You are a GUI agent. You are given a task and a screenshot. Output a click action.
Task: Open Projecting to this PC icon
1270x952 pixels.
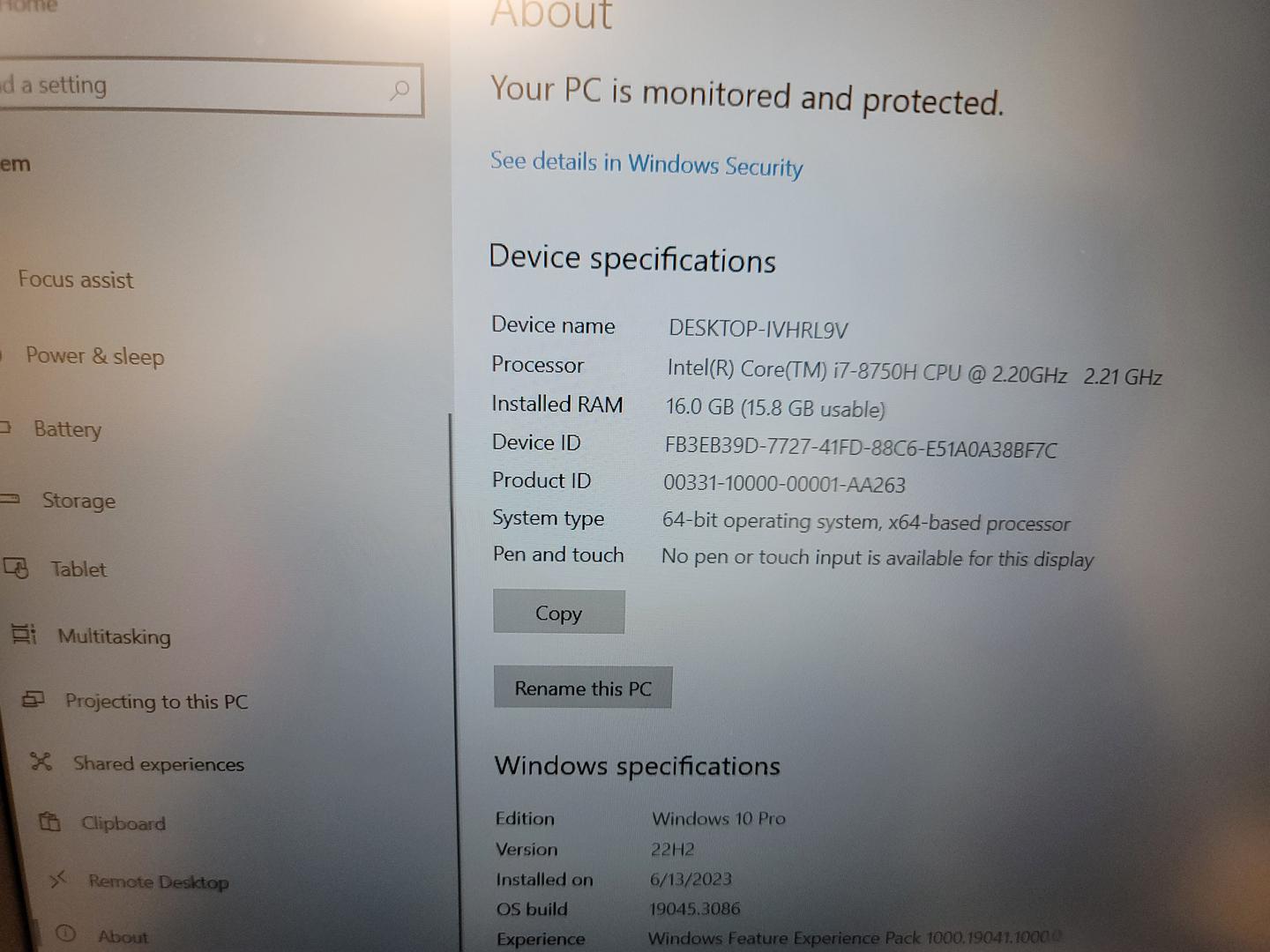(34, 700)
